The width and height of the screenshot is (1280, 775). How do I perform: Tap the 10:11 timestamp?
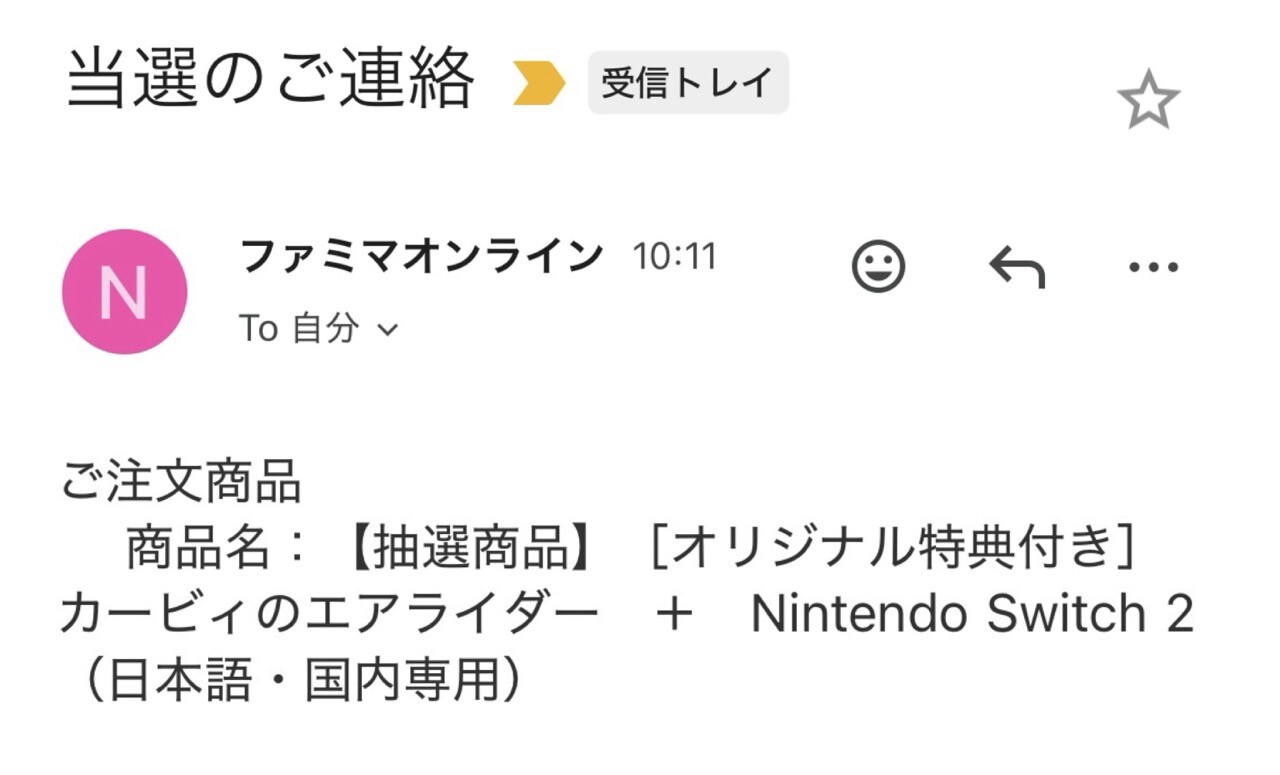click(674, 258)
